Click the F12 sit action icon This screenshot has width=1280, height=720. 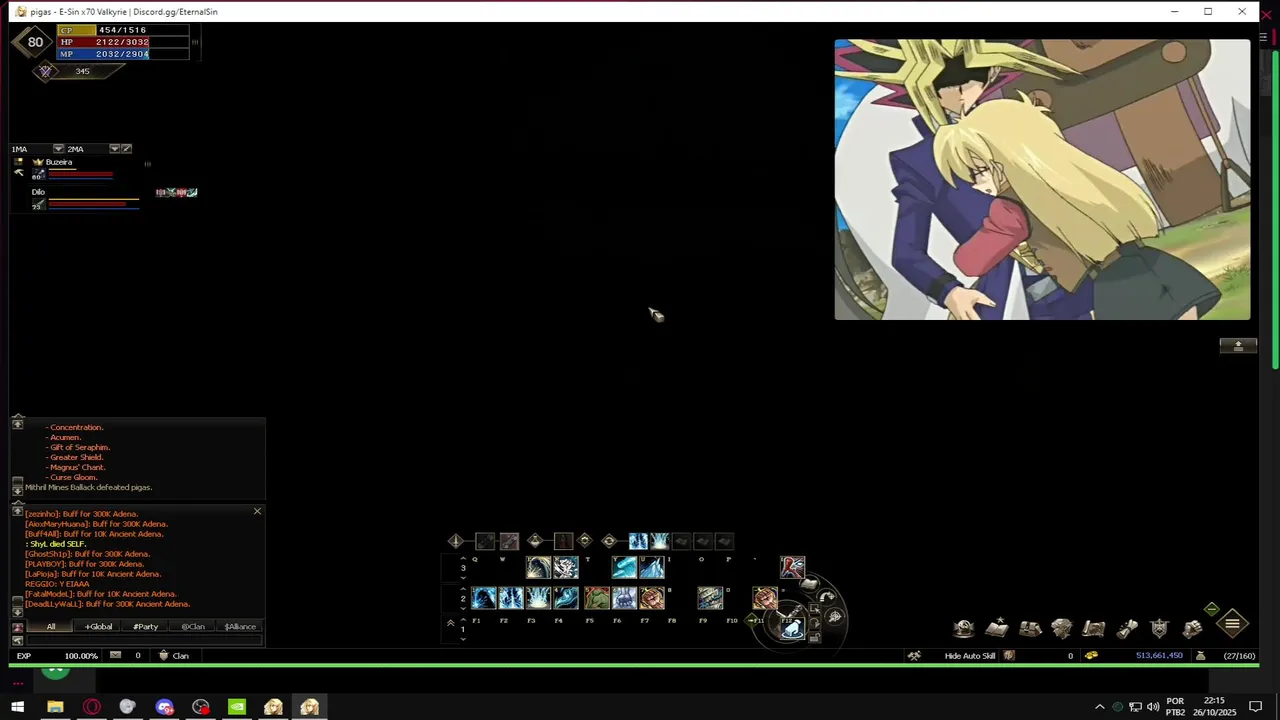point(792,628)
